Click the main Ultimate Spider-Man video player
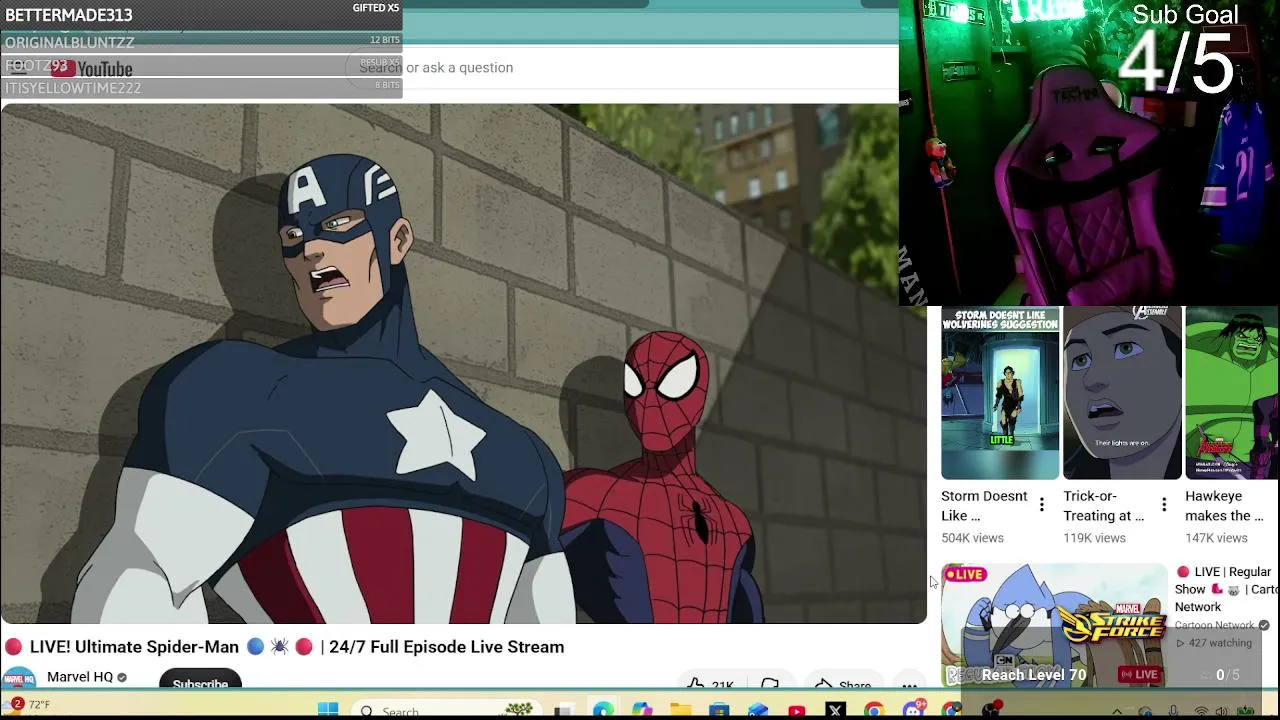This screenshot has height=720, width=1280. tap(463, 363)
